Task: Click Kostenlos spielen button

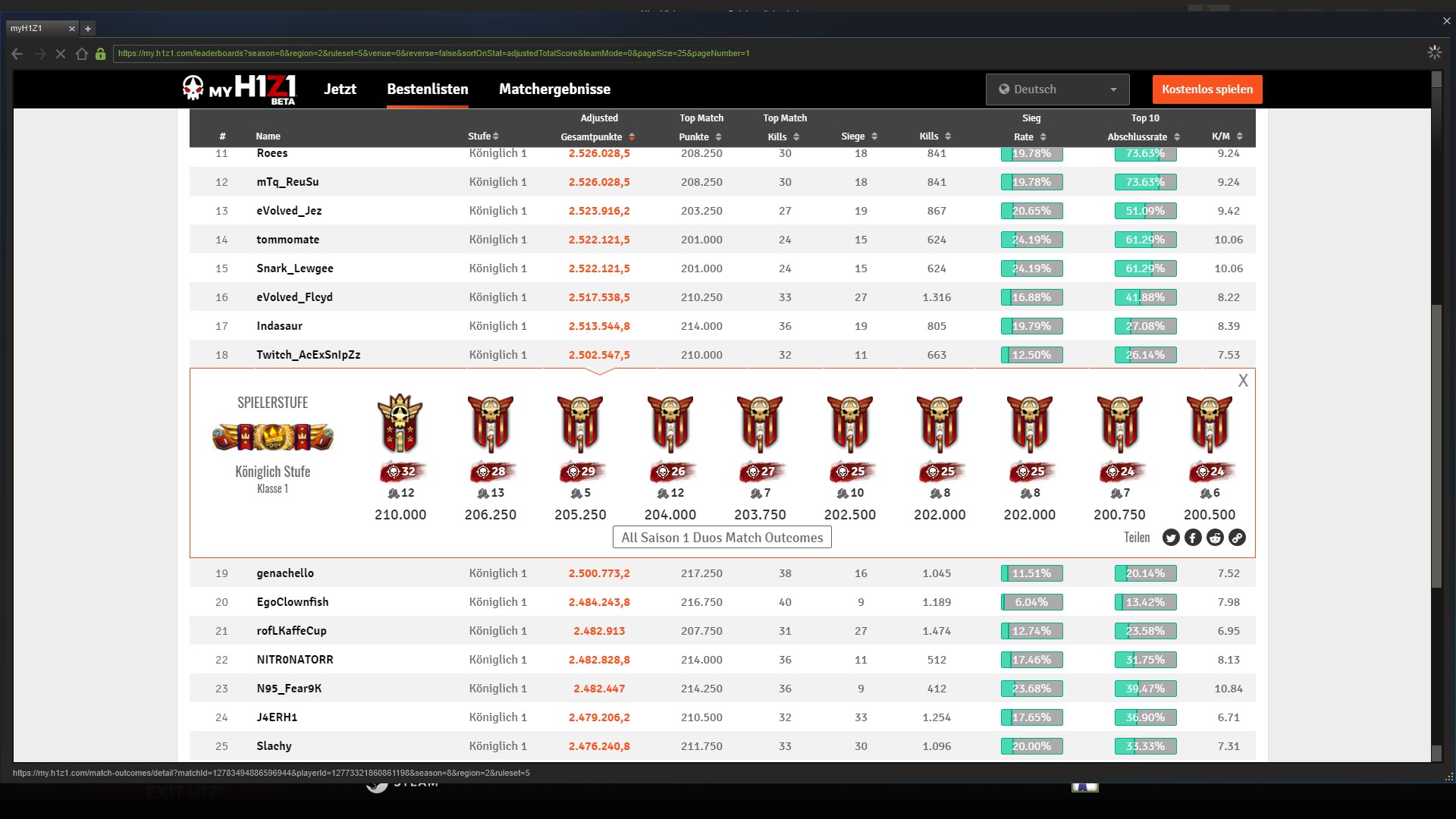Action: (x=1207, y=89)
